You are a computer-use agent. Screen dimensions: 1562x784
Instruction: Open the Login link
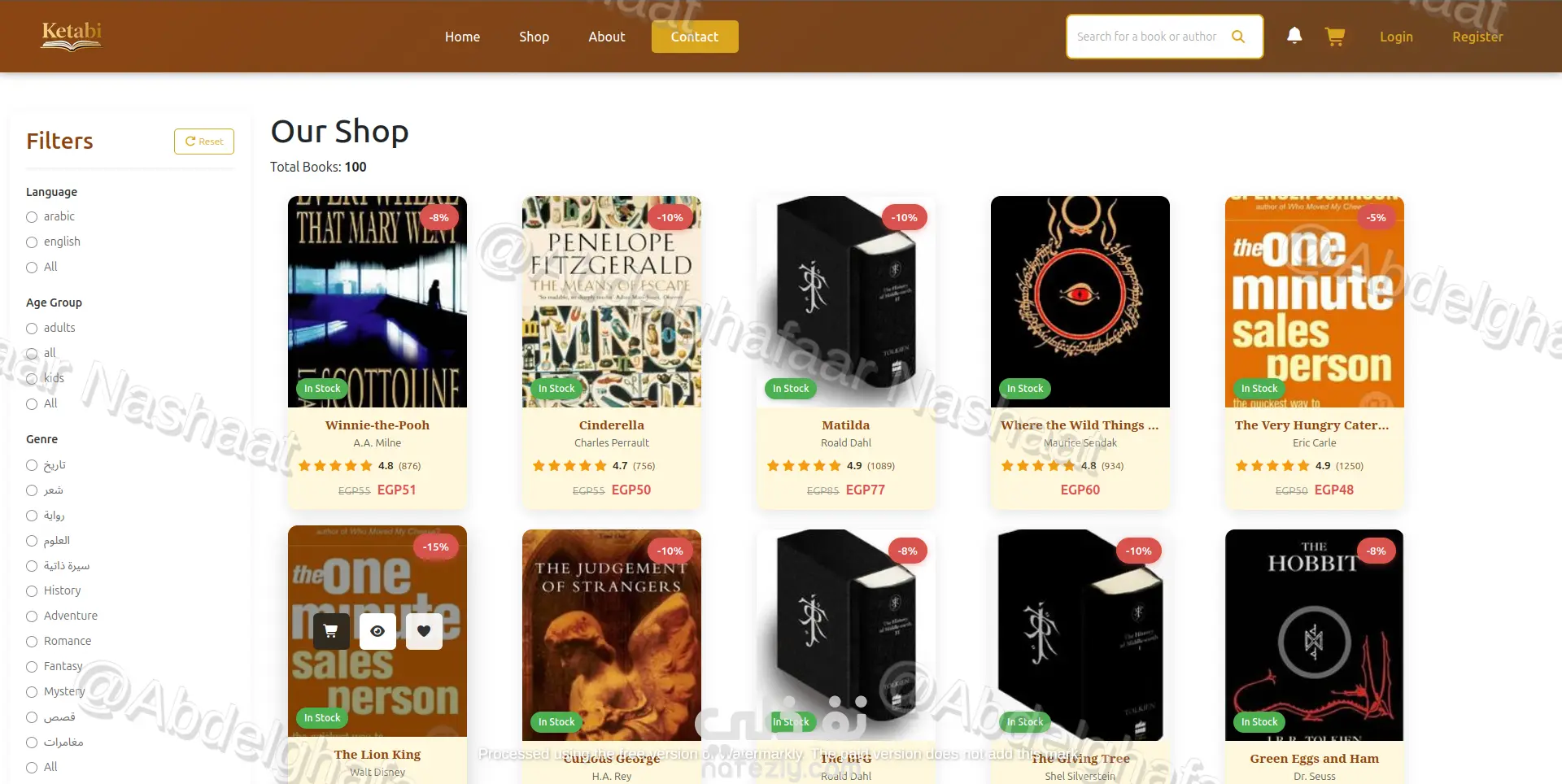click(x=1396, y=37)
